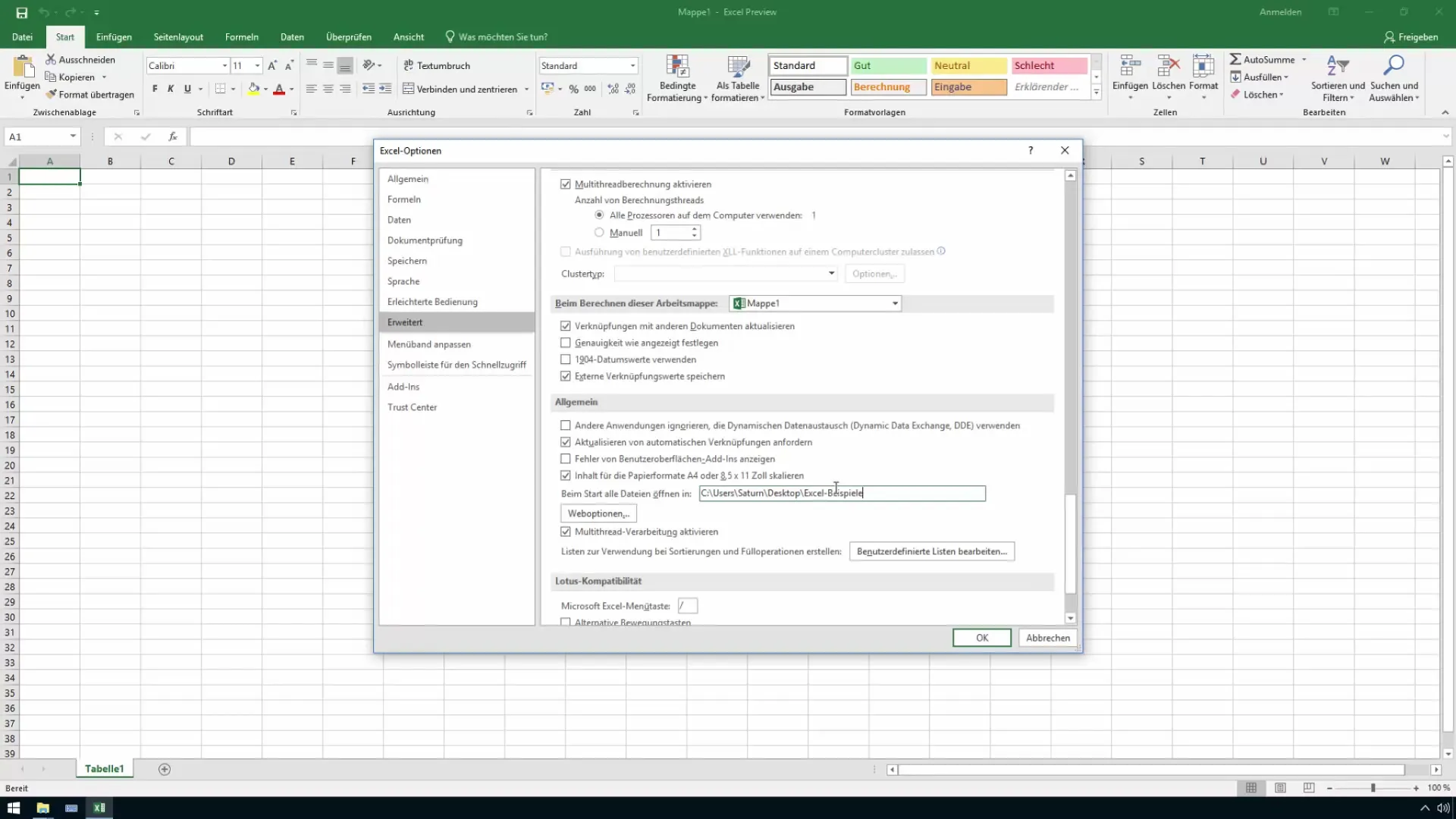Open the Datei tab

tap(22, 37)
